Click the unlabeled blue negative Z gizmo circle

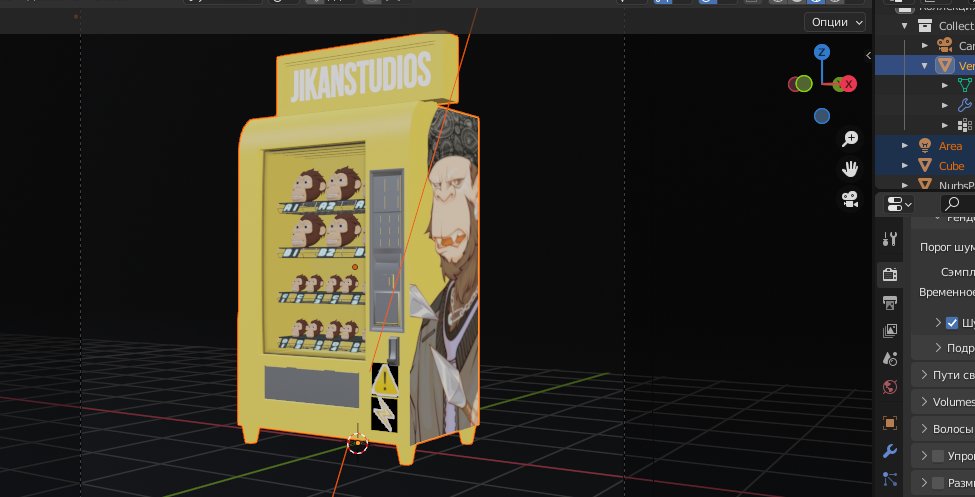822,116
